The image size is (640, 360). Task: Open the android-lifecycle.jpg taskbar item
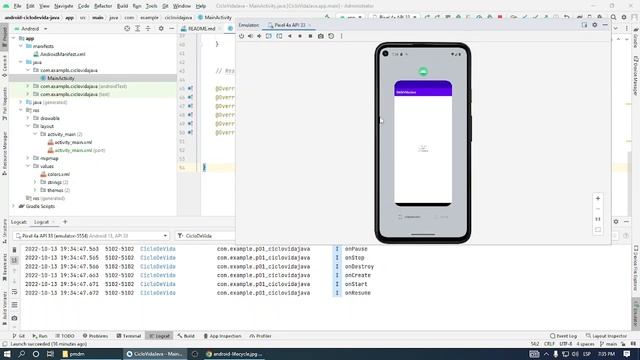pos(234,354)
